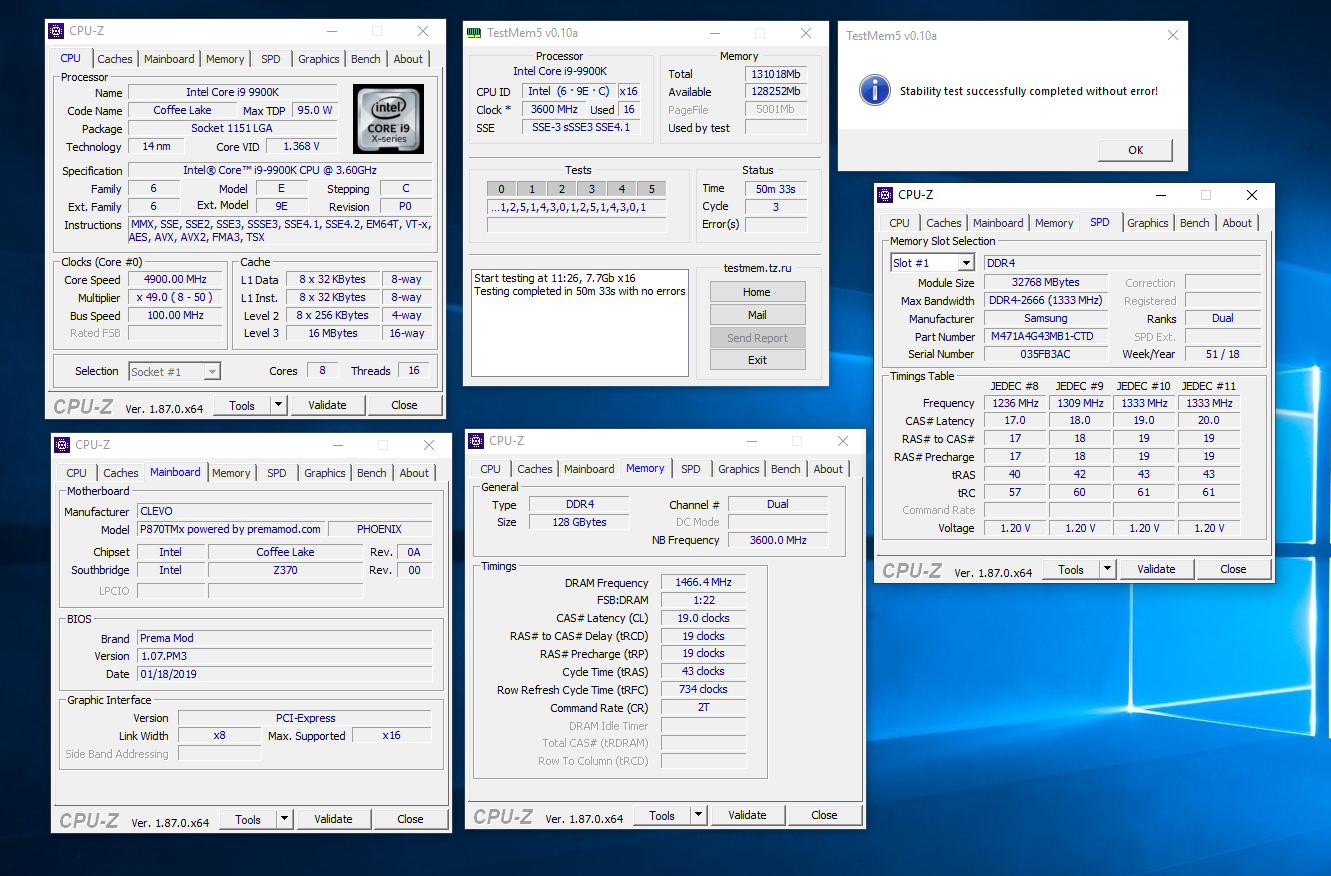Viewport: 1331px width, 876px height.
Task: Click the testmem.tz.ru label
Action: pyautogui.click(x=757, y=269)
